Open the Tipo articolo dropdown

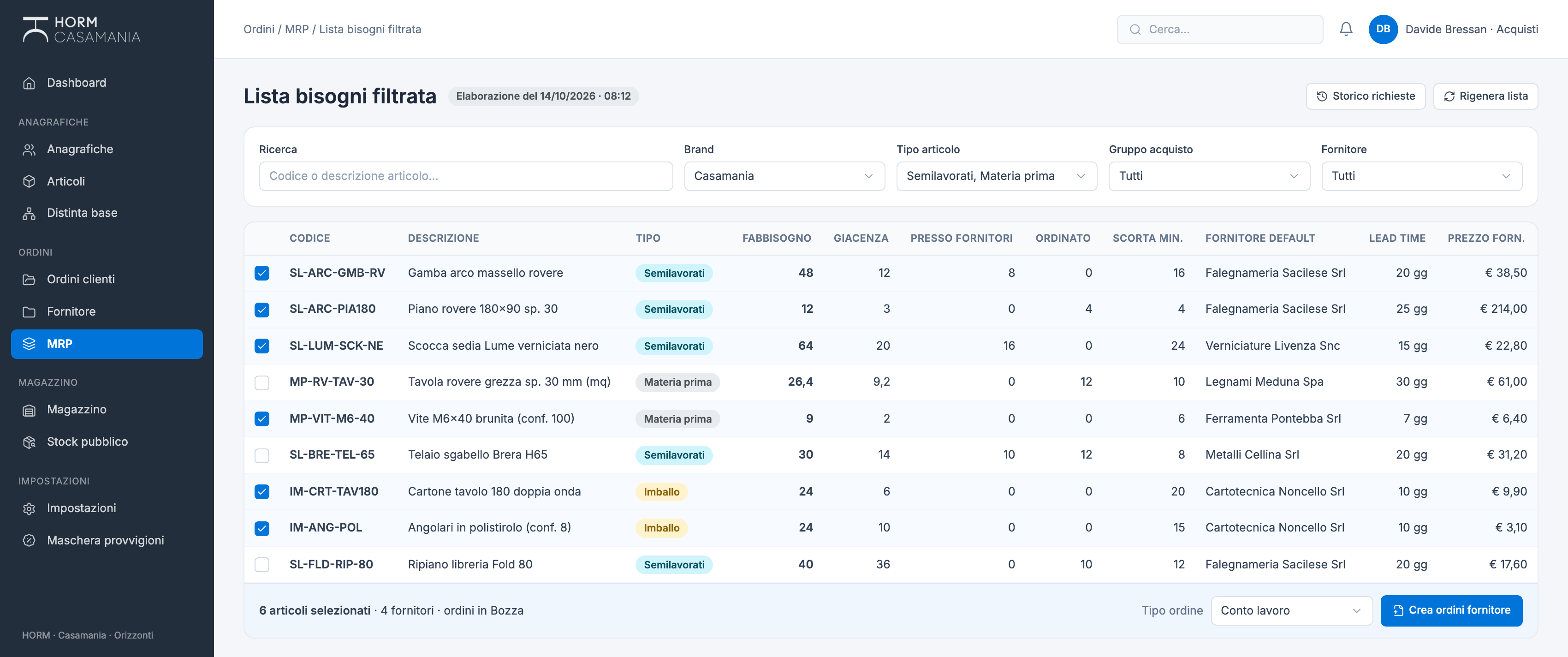(997, 176)
